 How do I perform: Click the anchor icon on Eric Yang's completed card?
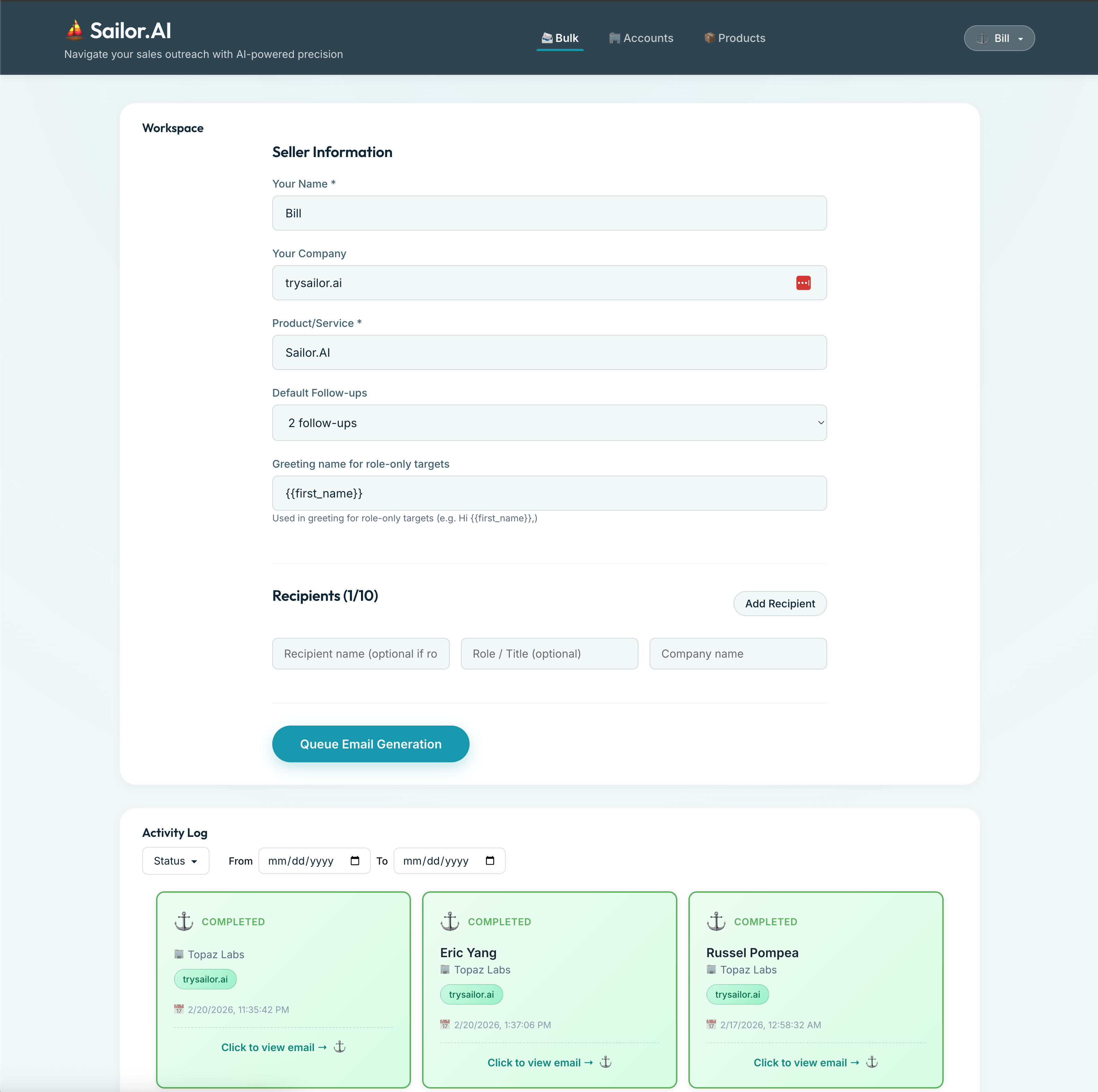click(x=449, y=921)
